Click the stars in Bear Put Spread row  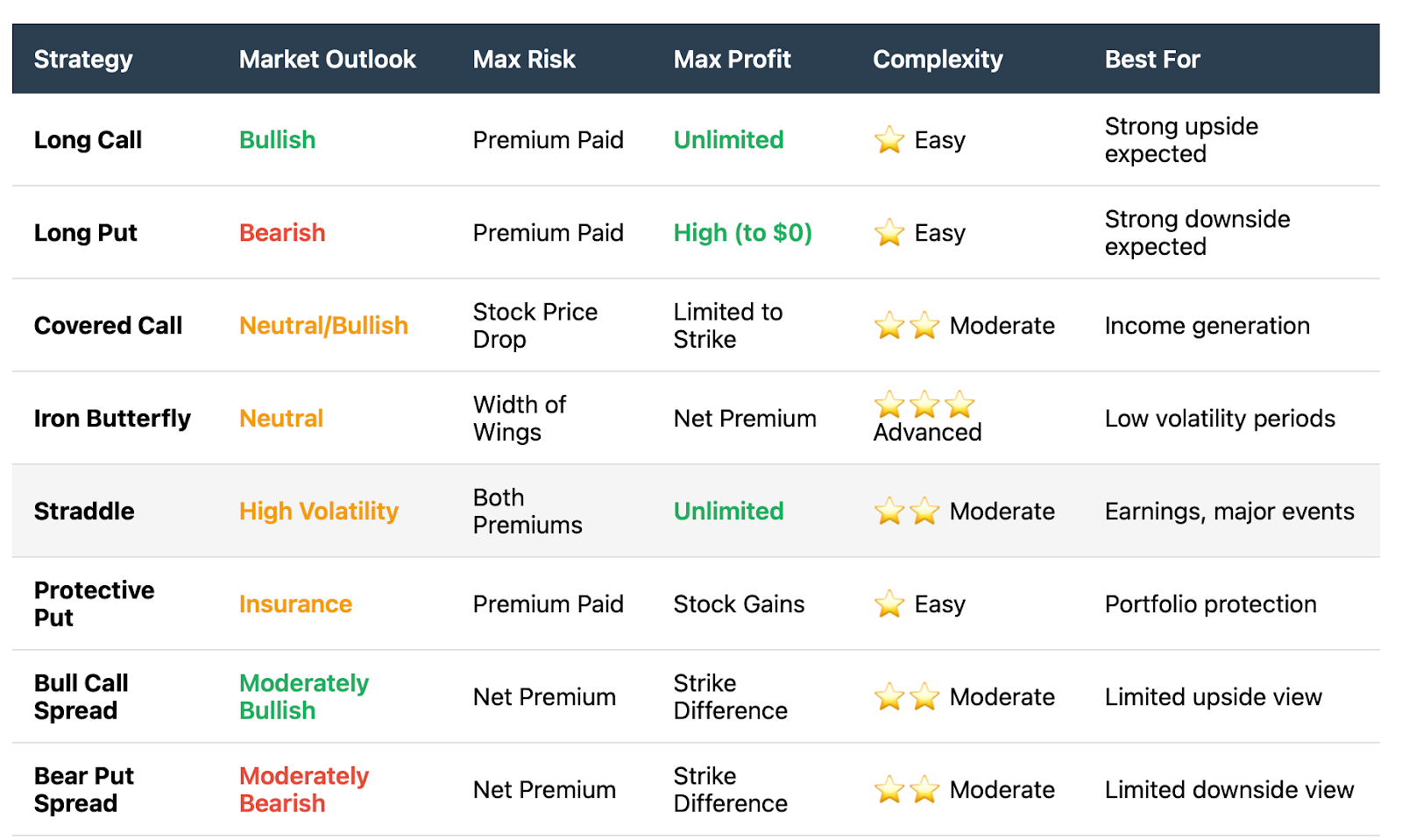click(907, 790)
